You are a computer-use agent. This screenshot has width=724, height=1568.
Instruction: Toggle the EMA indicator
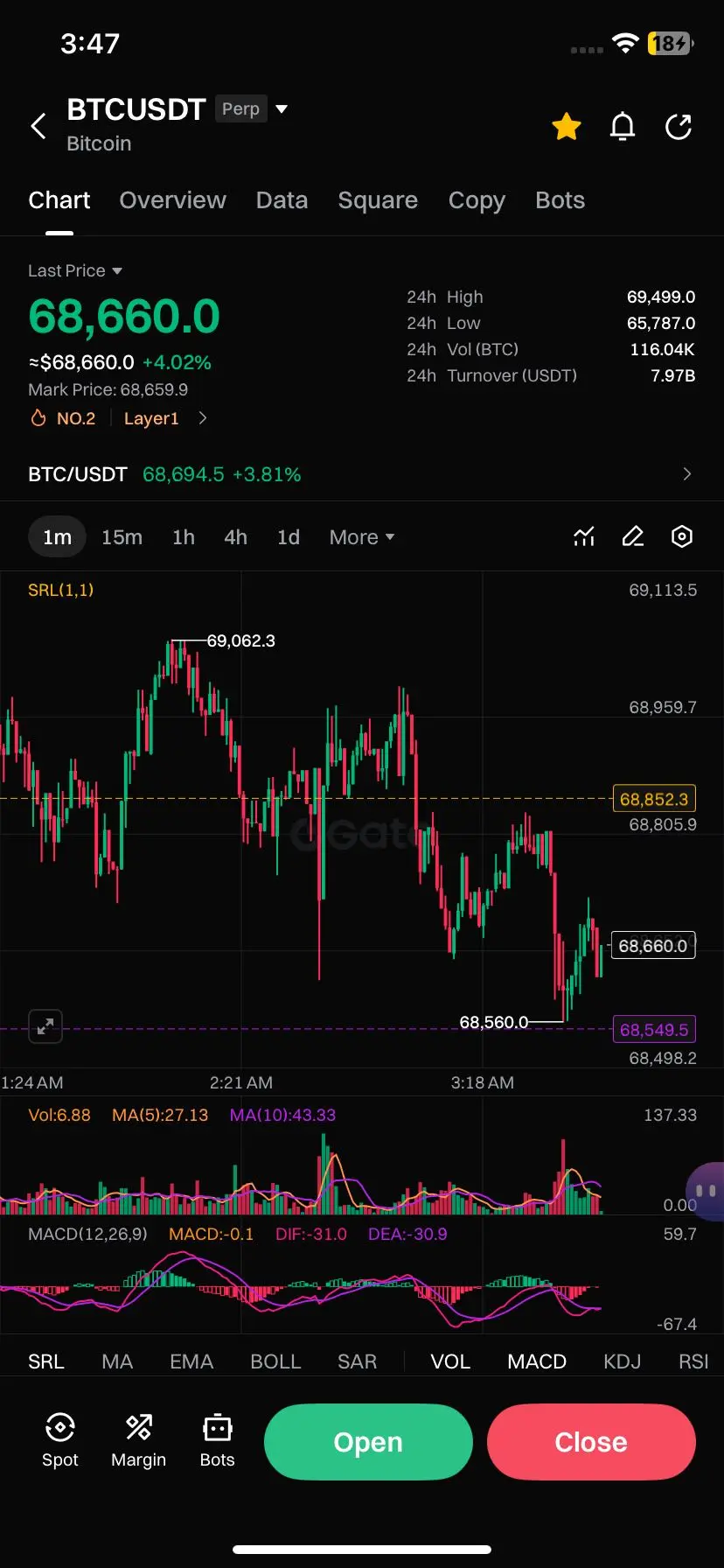click(x=191, y=1361)
